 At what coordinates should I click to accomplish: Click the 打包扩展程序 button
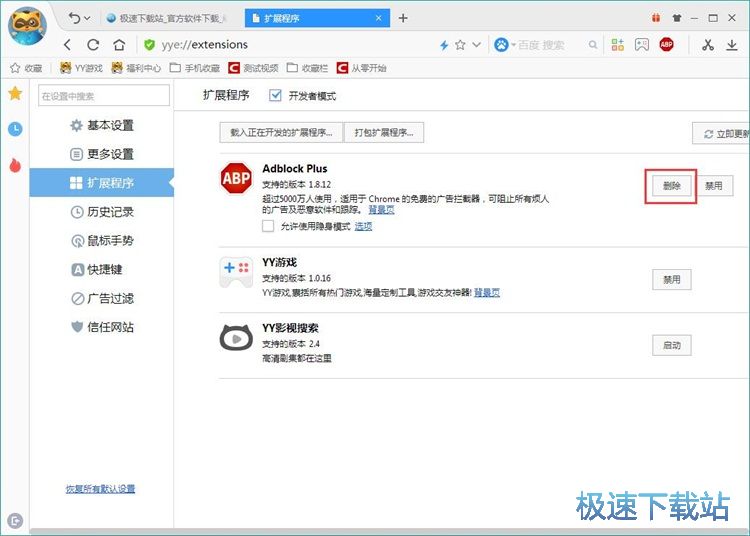point(384,132)
